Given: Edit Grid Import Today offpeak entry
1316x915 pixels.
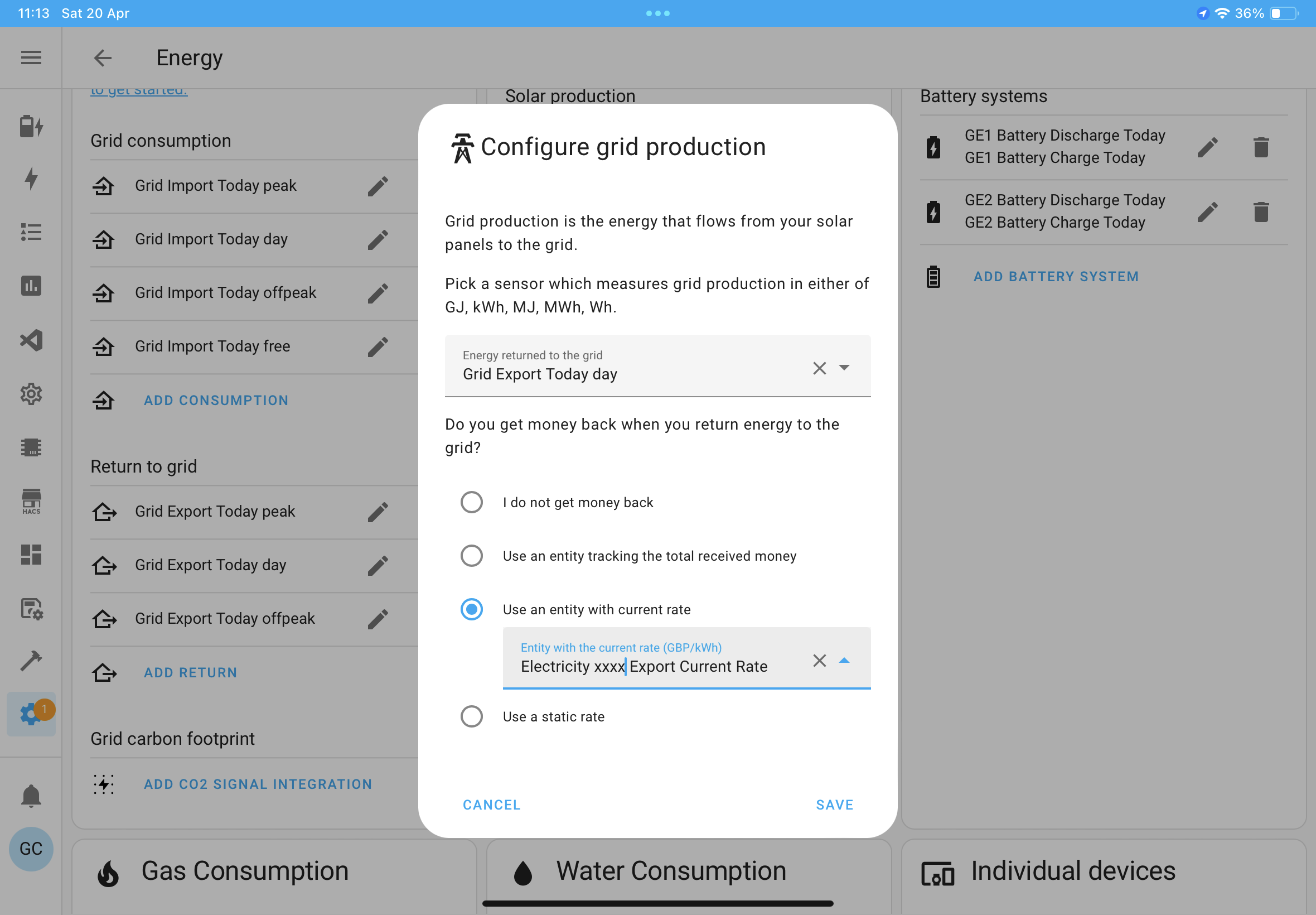Looking at the screenshot, I should tap(378, 293).
